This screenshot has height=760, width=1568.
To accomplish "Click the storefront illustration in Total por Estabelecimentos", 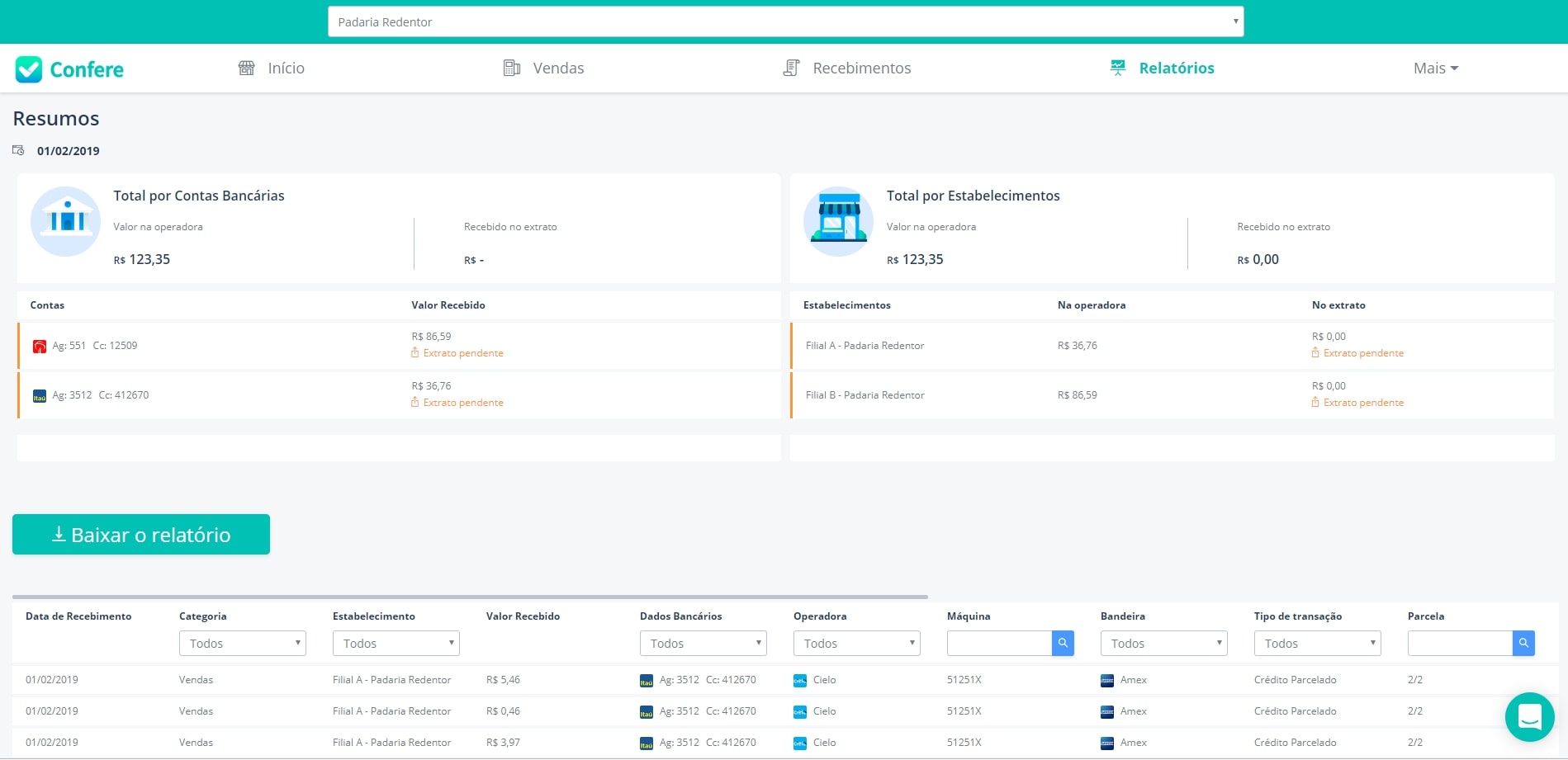I will 838,221.
